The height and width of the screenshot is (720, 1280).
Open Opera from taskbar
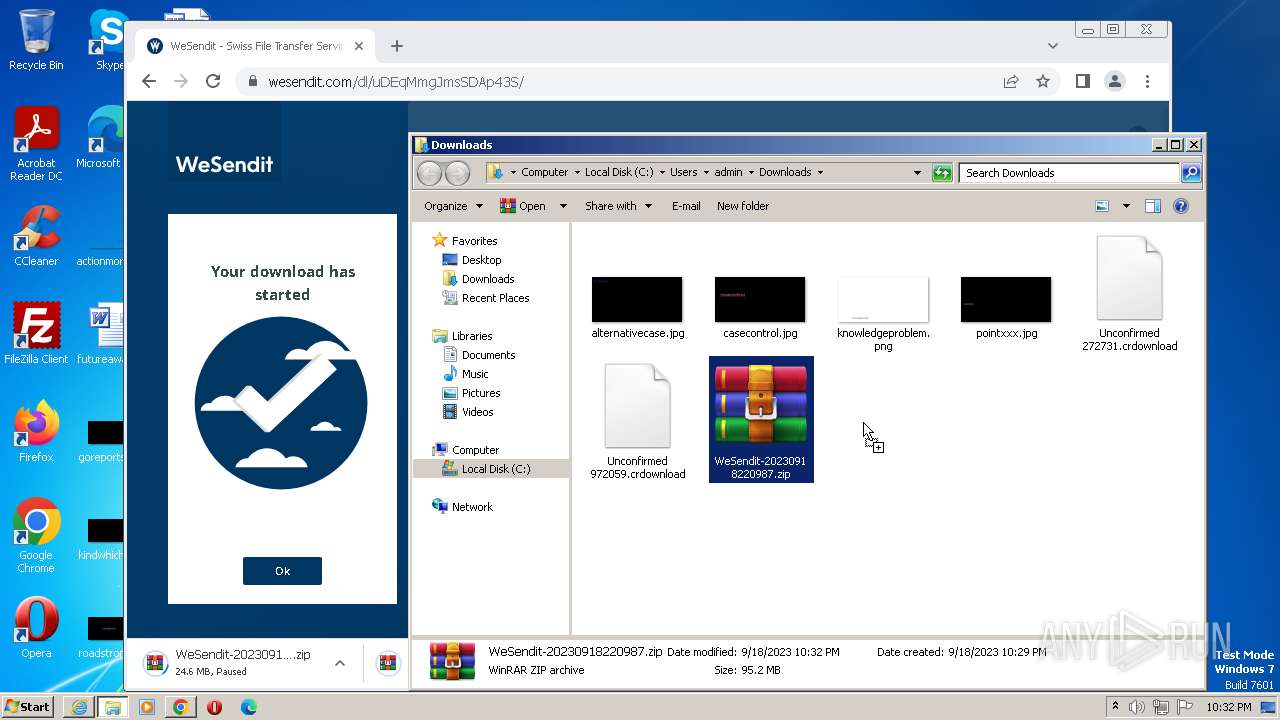[214, 707]
